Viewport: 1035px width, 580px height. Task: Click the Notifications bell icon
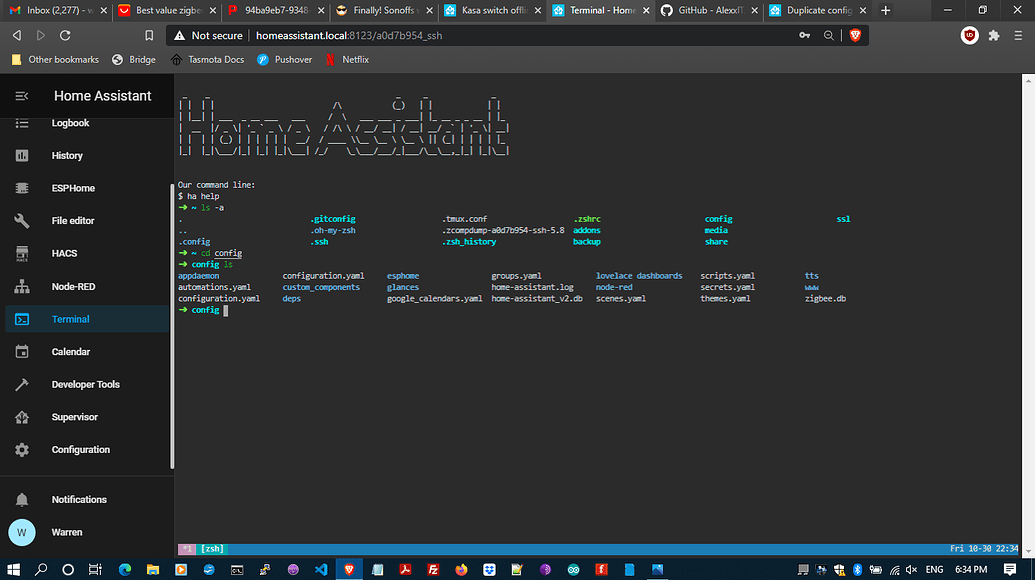[x=22, y=499]
